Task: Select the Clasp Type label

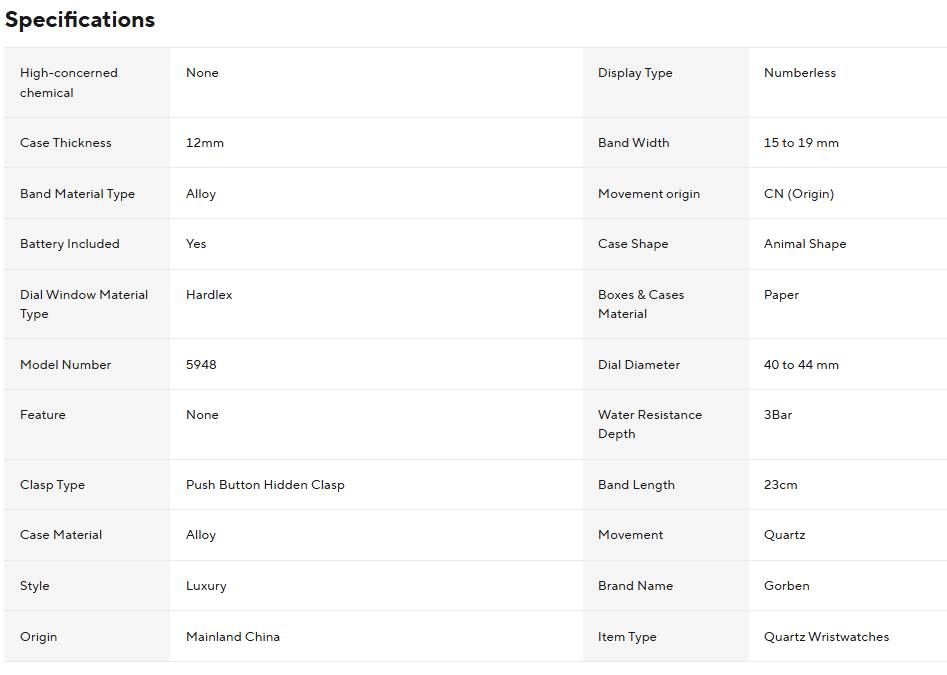Action: tap(52, 485)
